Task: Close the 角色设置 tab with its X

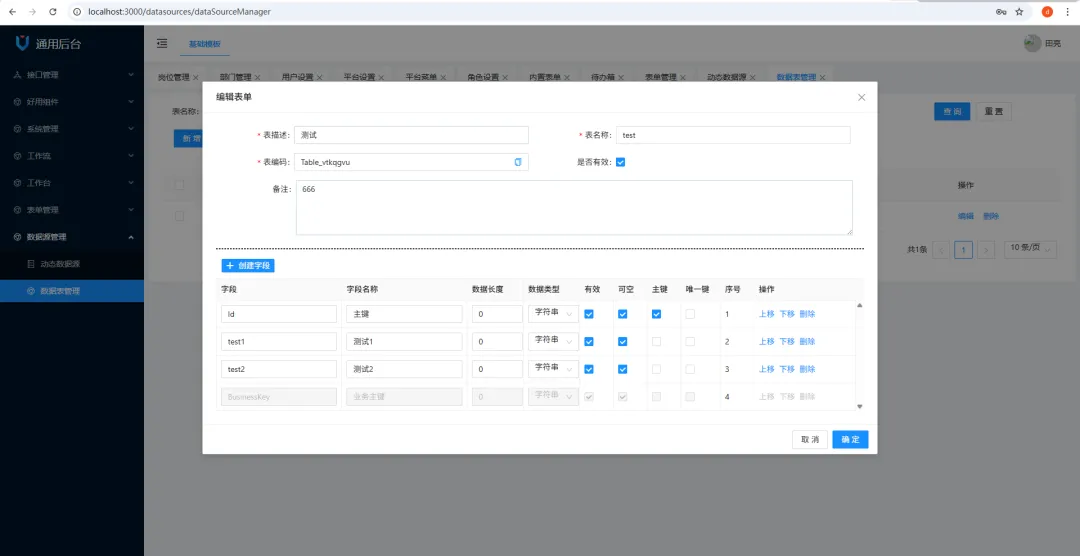Action: (x=504, y=77)
